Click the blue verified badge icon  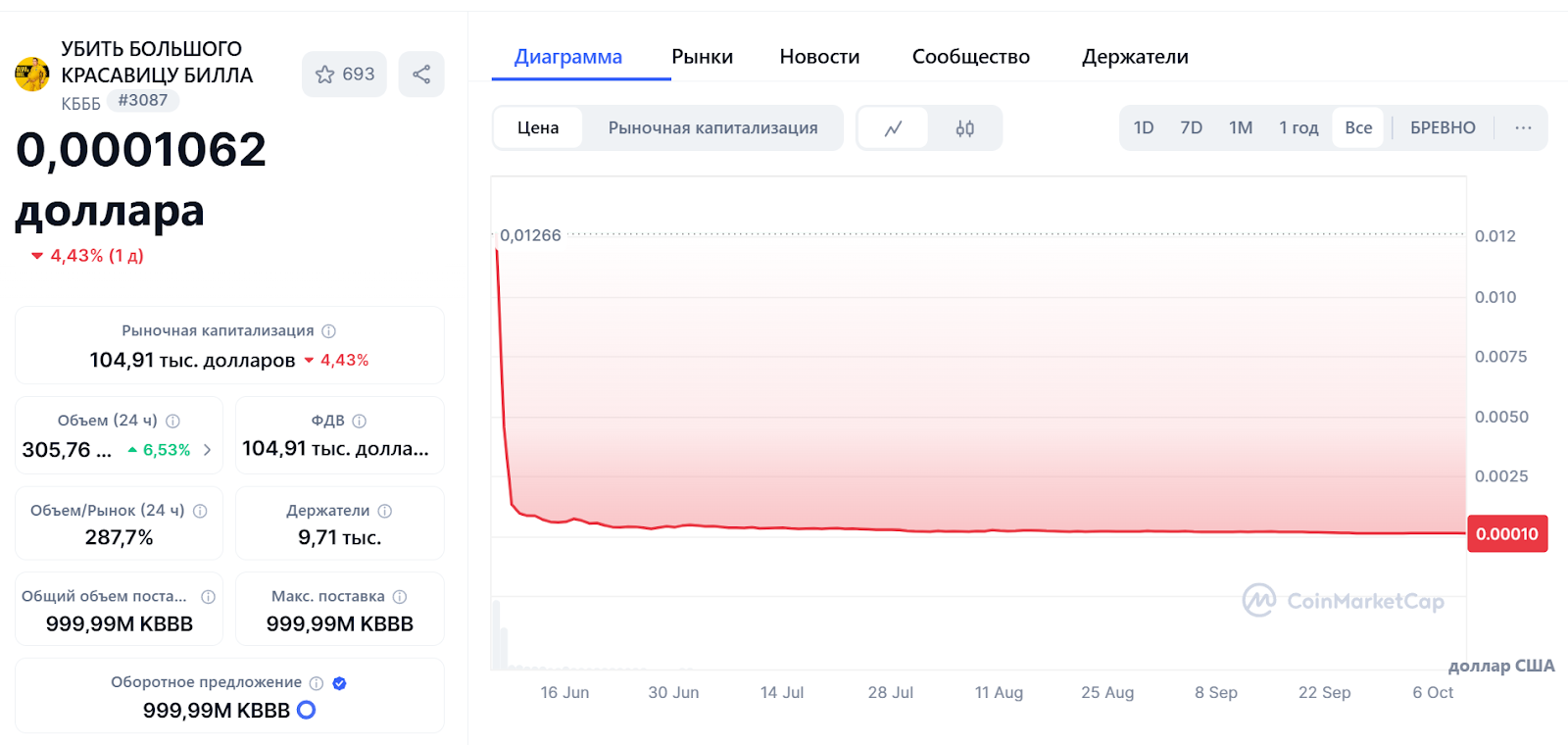pos(339,683)
